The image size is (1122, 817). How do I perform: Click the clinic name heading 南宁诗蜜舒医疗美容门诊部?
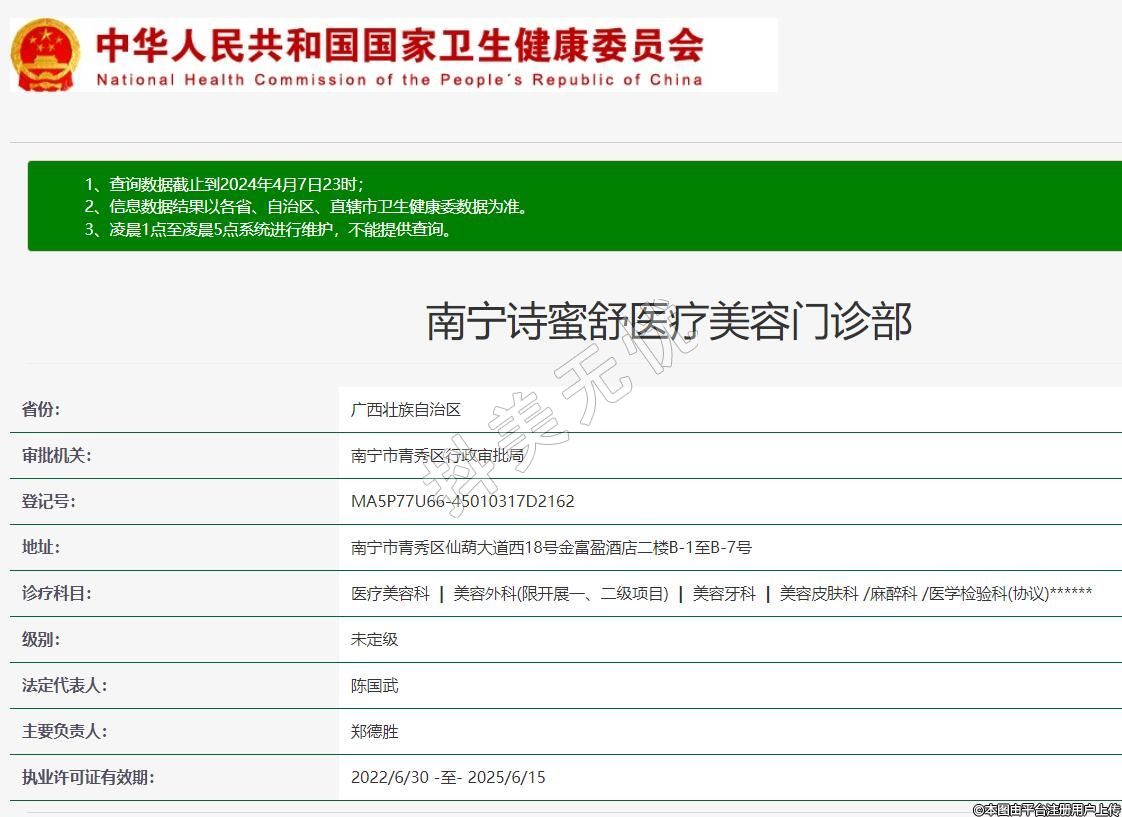[x=669, y=322]
